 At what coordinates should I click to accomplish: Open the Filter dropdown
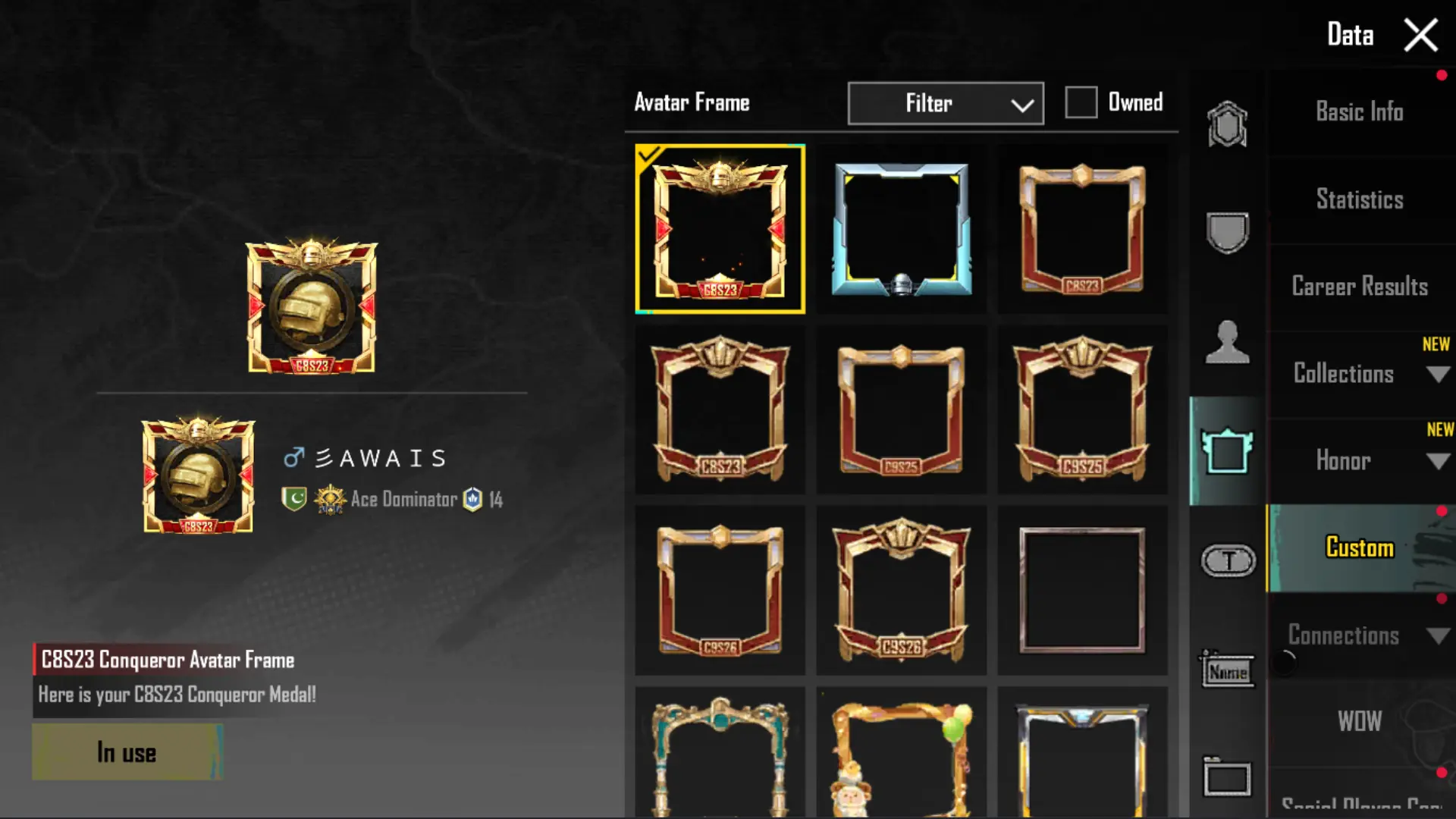946,103
